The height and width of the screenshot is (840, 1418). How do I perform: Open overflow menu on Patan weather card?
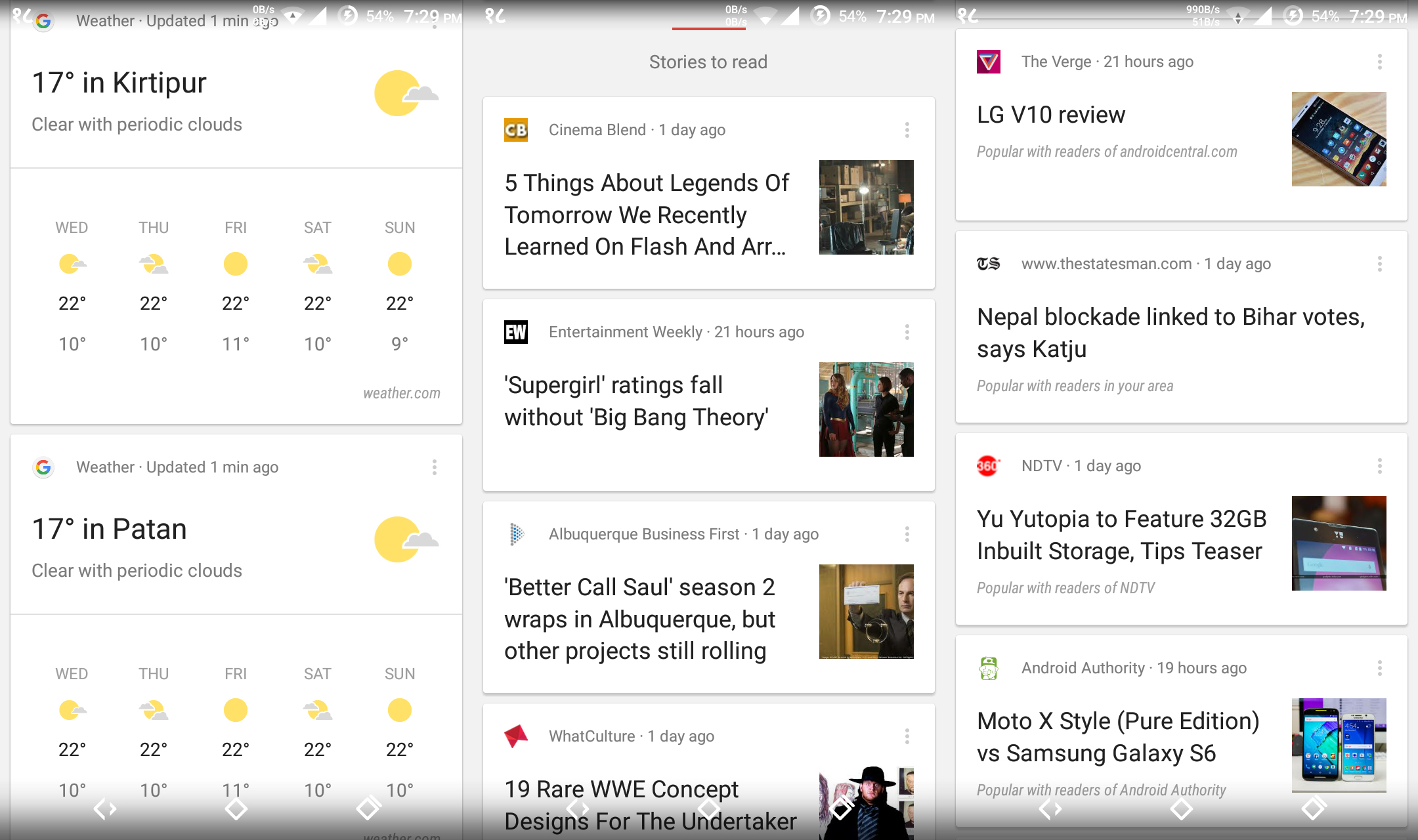tap(434, 467)
